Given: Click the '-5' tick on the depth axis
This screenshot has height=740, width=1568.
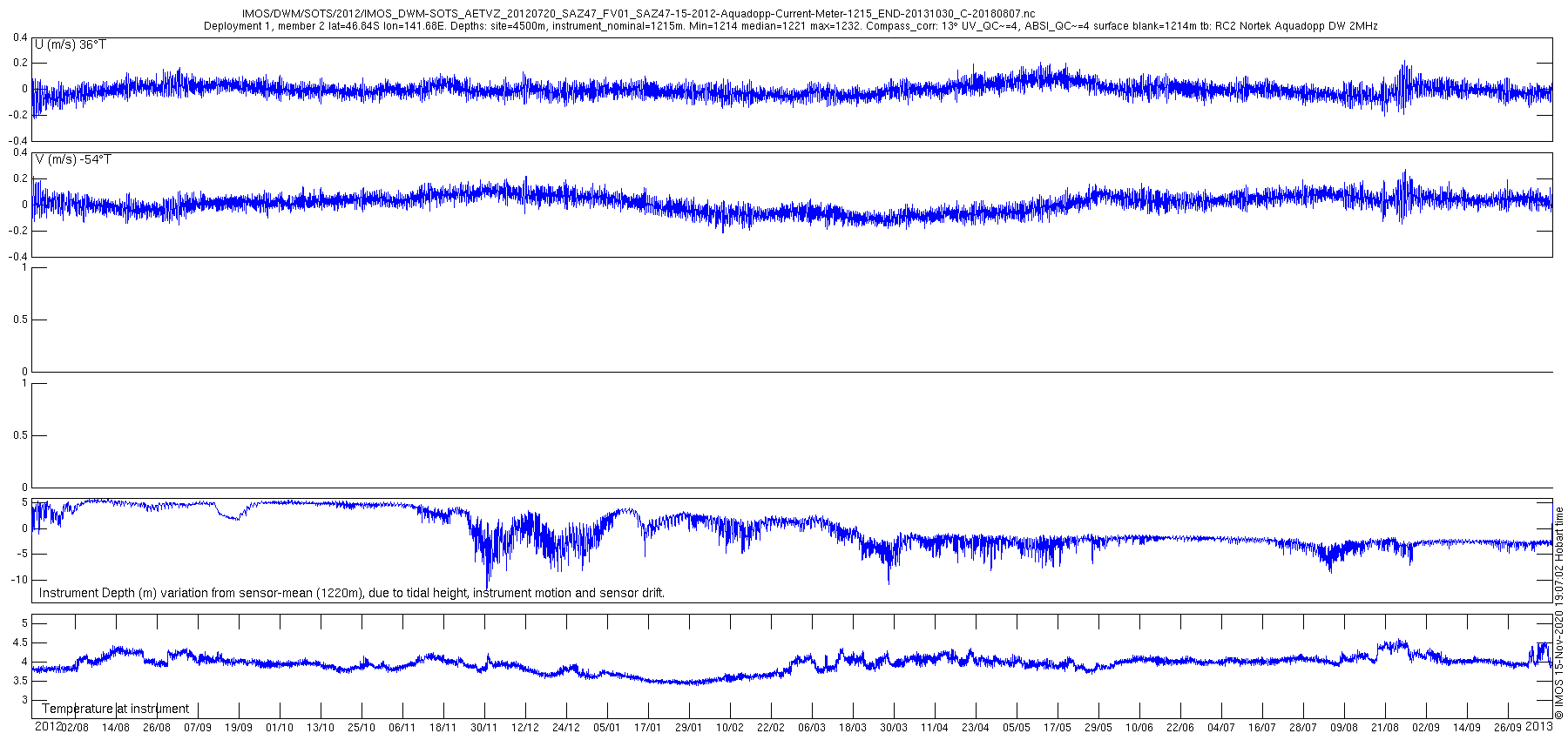Looking at the screenshot, I should 23,554.
